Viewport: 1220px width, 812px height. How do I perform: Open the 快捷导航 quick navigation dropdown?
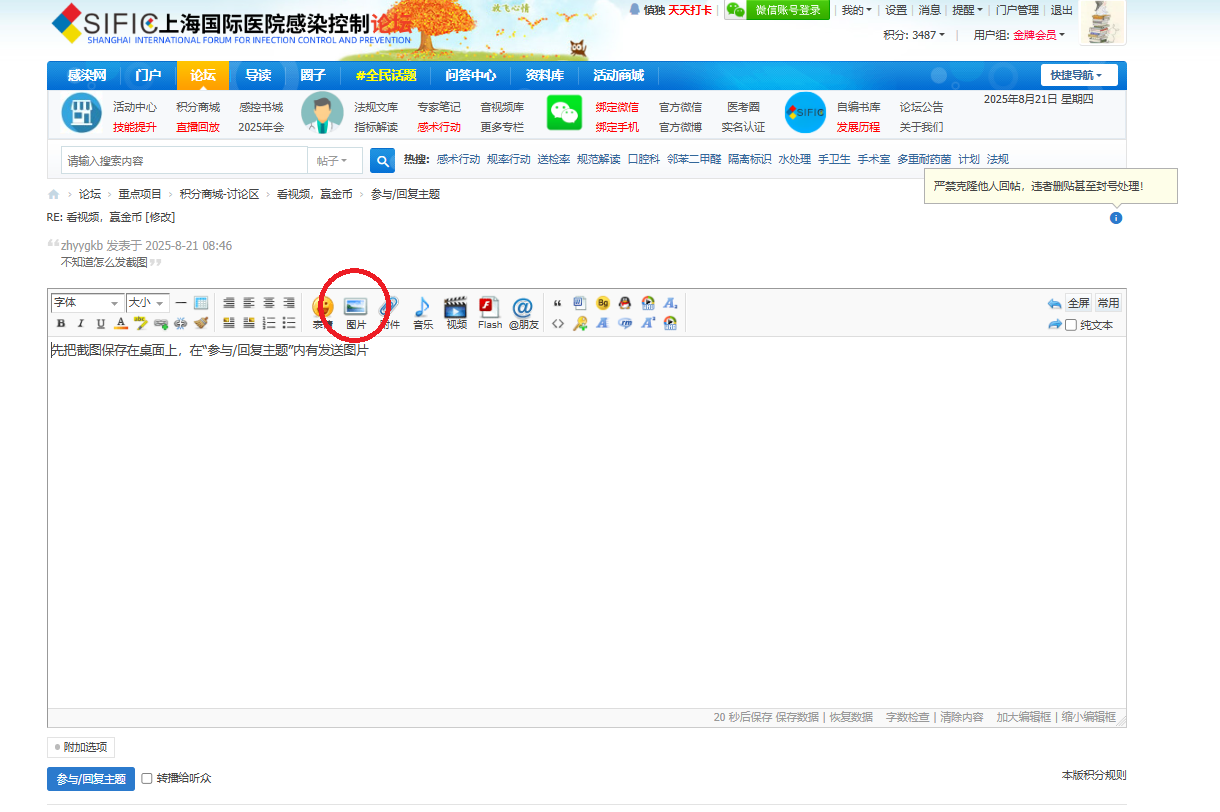tap(1083, 76)
